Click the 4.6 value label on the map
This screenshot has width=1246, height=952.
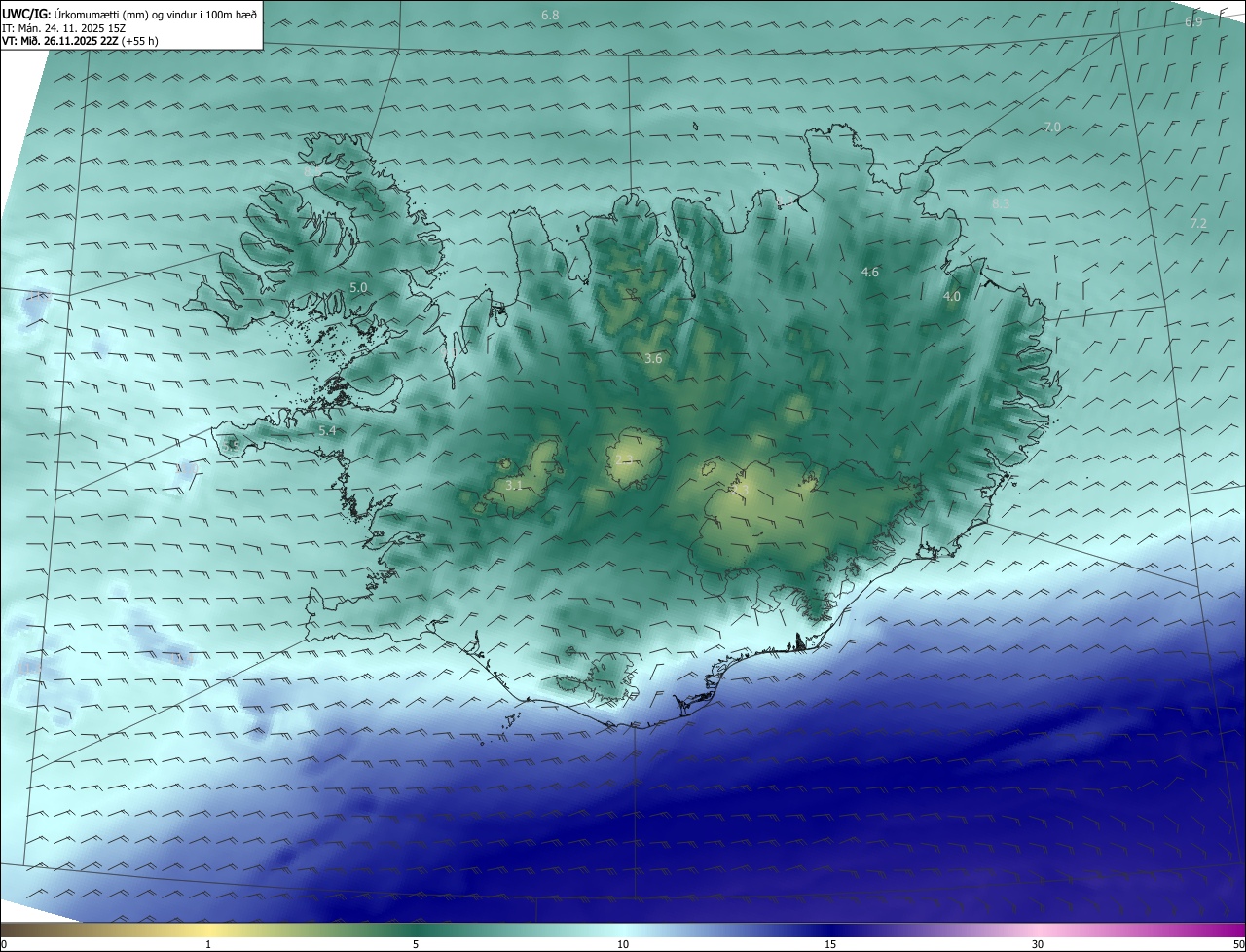point(870,273)
